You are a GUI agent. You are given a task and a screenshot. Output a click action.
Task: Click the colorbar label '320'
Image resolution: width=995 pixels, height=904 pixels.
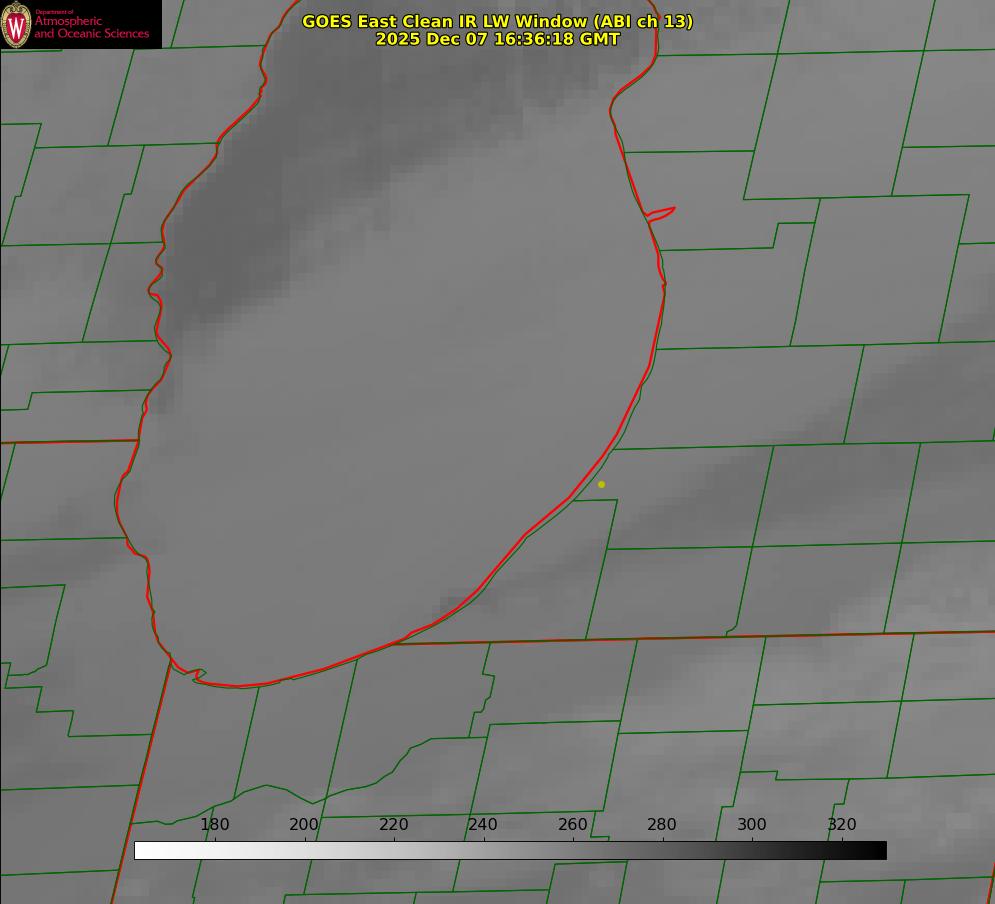[842, 824]
